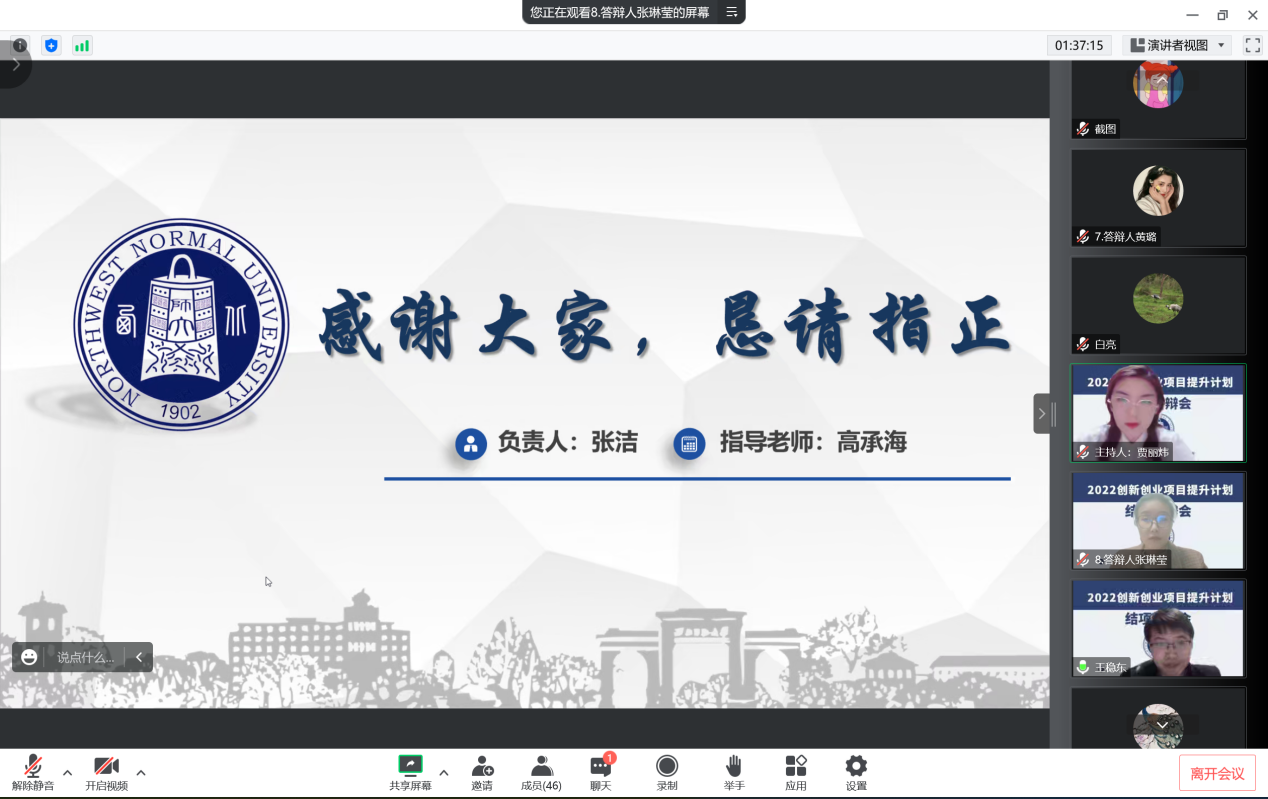This screenshot has width=1268, height=799.
Task: Leave the meeting with 离开会议
Action: point(1217,773)
